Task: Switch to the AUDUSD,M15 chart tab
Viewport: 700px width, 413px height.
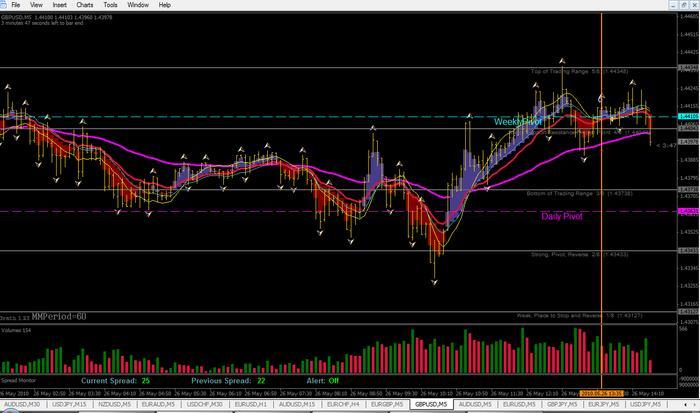Action: click(x=297, y=404)
